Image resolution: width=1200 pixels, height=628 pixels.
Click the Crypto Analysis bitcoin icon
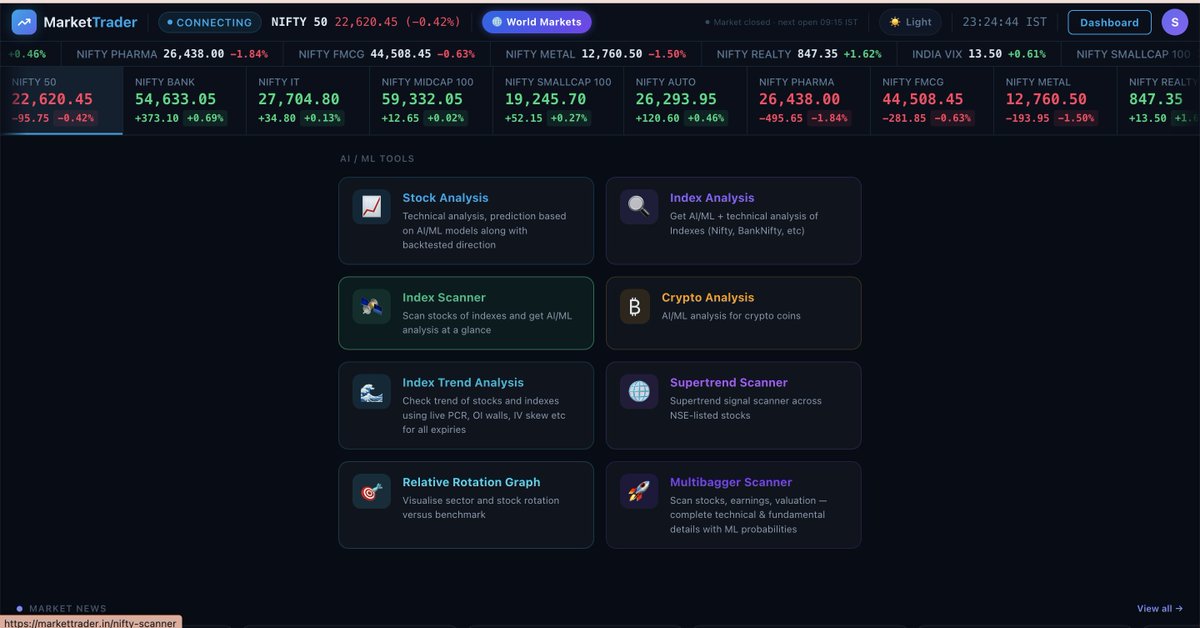coord(635,306)
